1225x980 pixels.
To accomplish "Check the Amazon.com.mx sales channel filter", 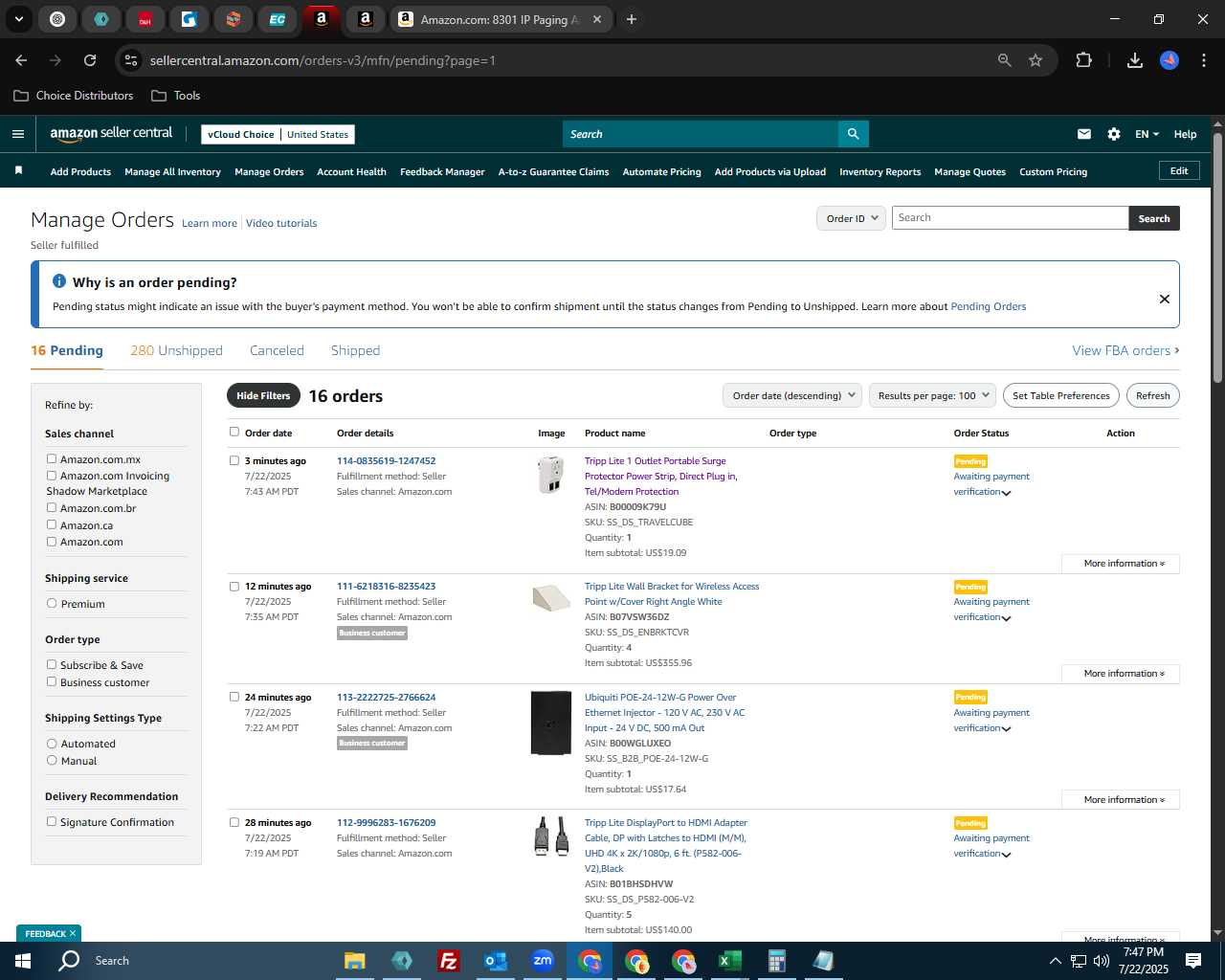I will (52, 459).
